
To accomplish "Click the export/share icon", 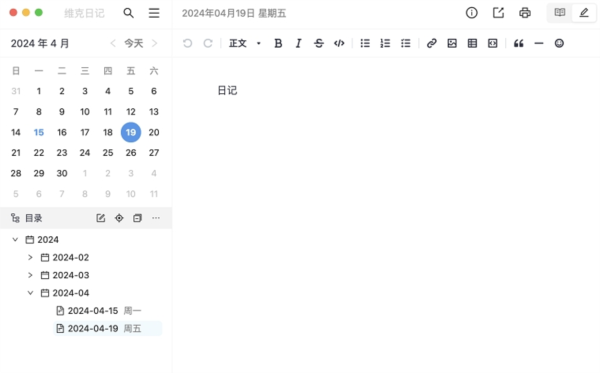I will 498,13.
